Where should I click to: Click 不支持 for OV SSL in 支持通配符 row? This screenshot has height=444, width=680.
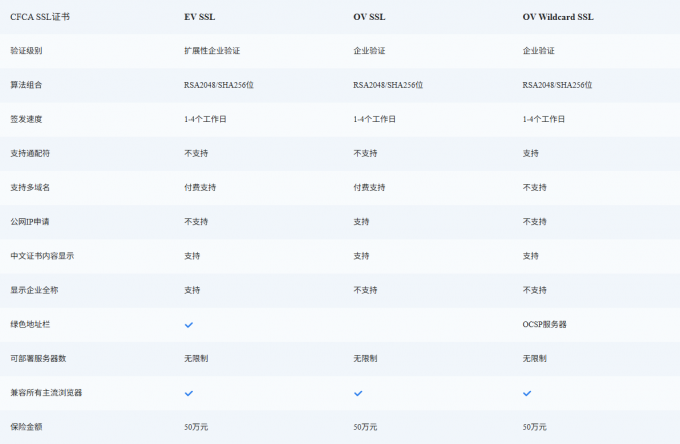coord(365,153)
